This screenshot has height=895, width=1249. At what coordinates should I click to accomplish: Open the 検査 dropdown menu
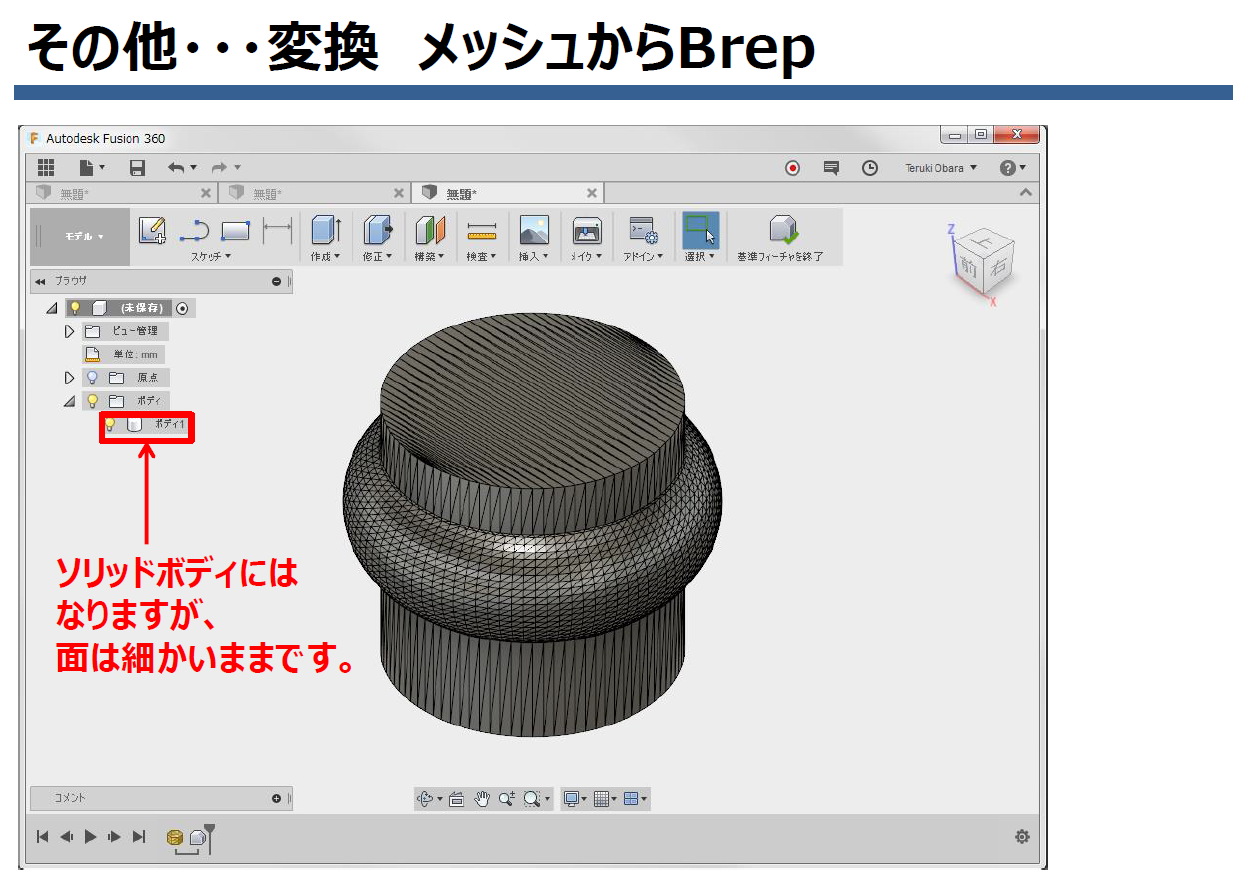tap(482, 257)
